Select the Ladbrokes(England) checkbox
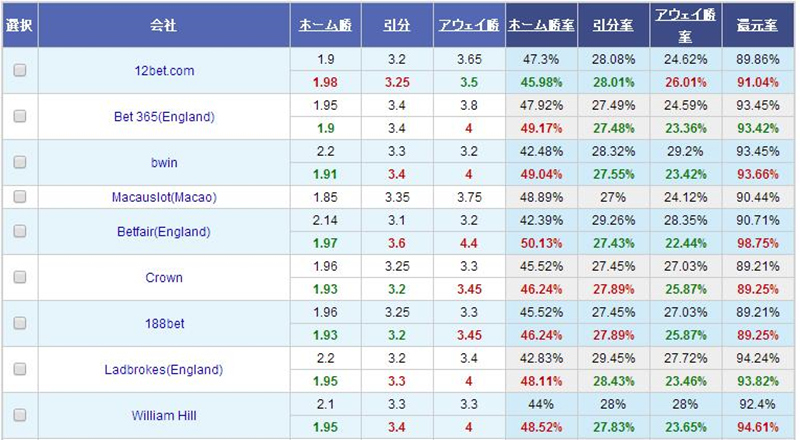 click(20, 369)
